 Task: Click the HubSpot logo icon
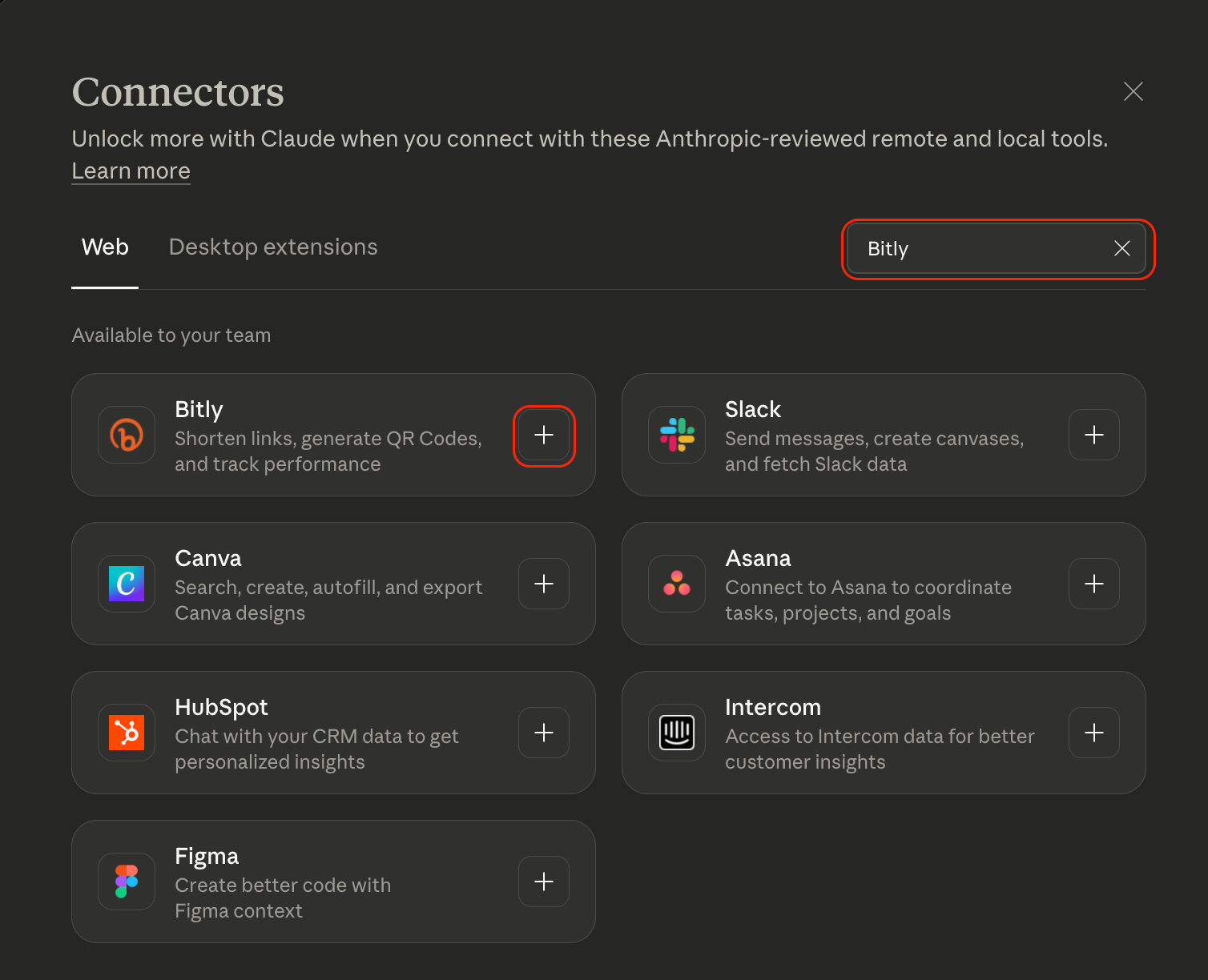[x=127, y=733]
